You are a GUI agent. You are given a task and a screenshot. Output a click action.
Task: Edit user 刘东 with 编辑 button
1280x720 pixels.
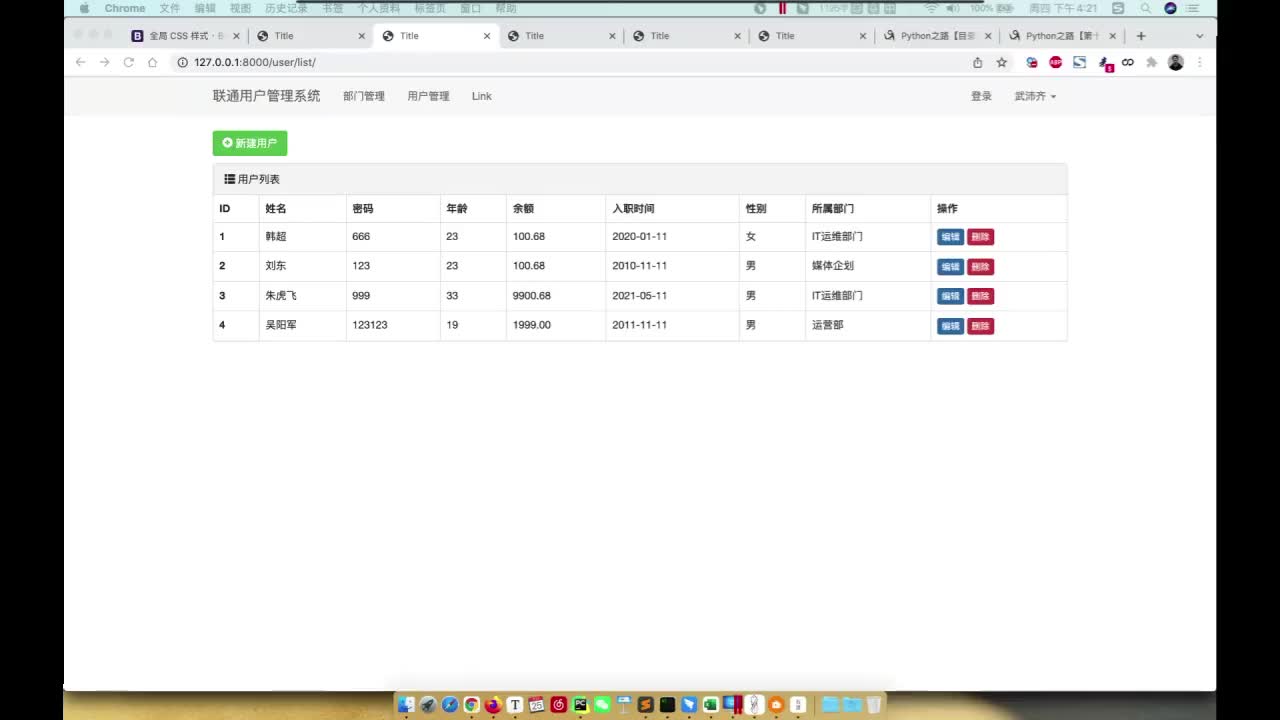point(950,267)
